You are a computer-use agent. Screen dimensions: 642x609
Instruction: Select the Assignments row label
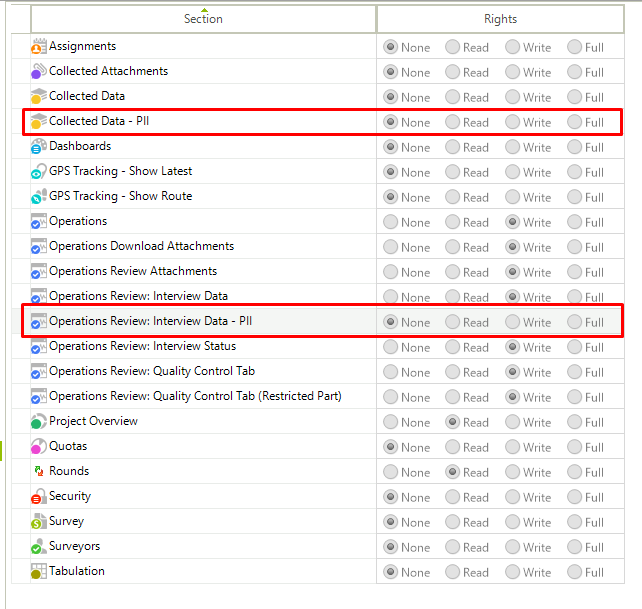(83, 46)
